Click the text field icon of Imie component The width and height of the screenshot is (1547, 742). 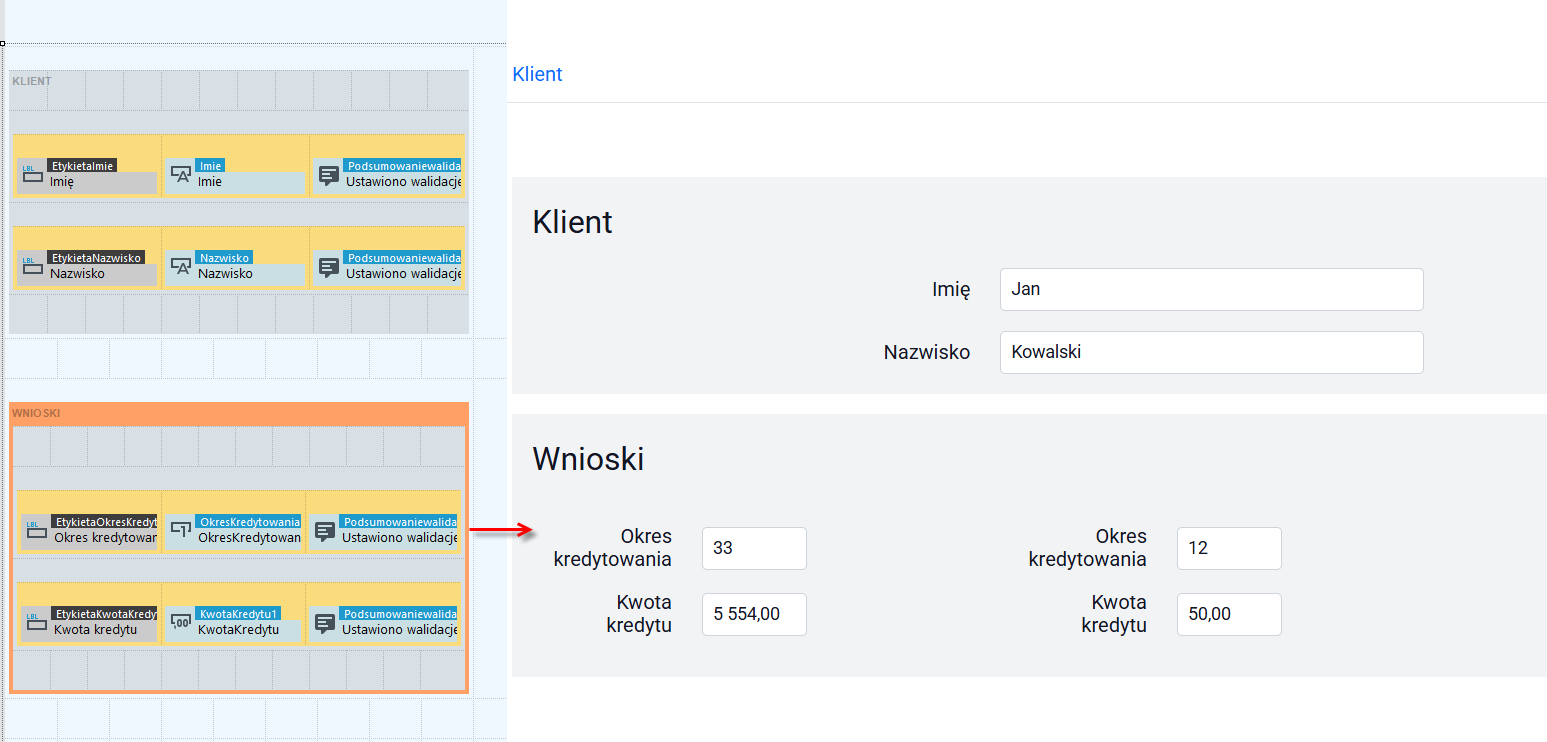pos(181,174)
